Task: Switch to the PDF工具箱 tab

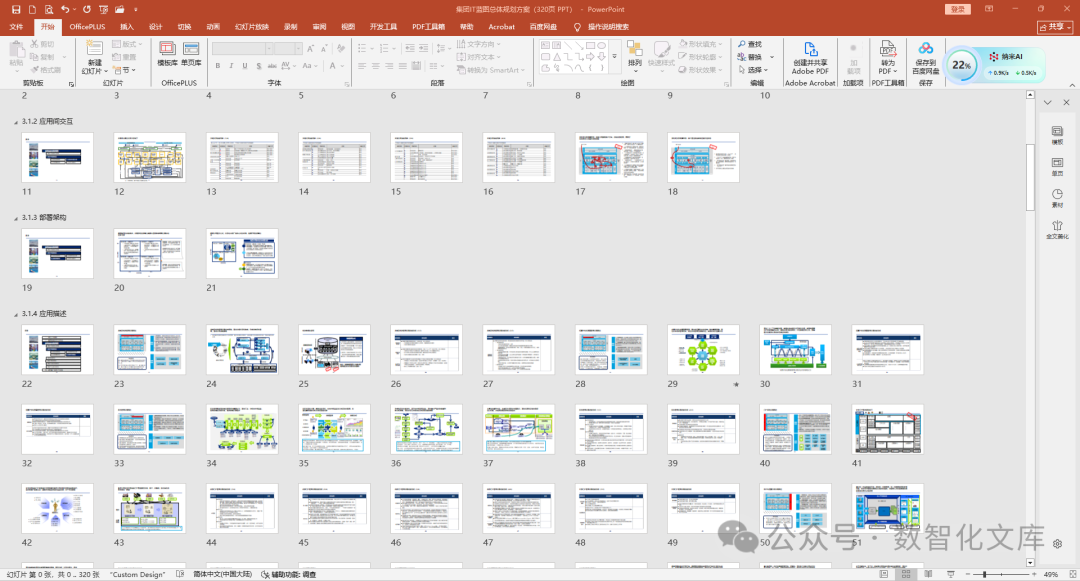Action: coord(428,27)
